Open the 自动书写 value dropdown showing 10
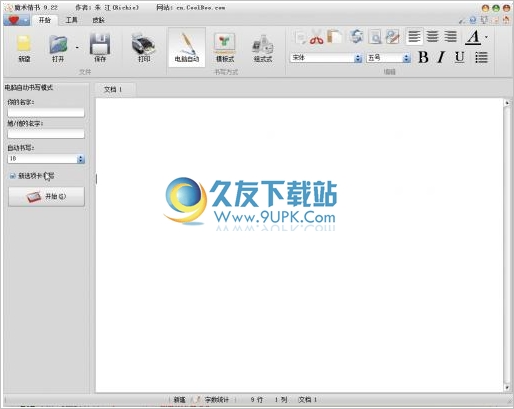Screen dimensions: 514x409 (81, 159)
